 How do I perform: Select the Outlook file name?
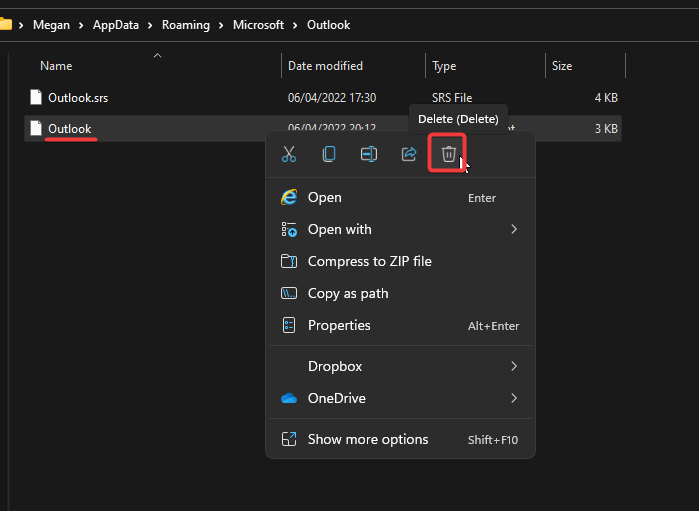pos(70,129)
